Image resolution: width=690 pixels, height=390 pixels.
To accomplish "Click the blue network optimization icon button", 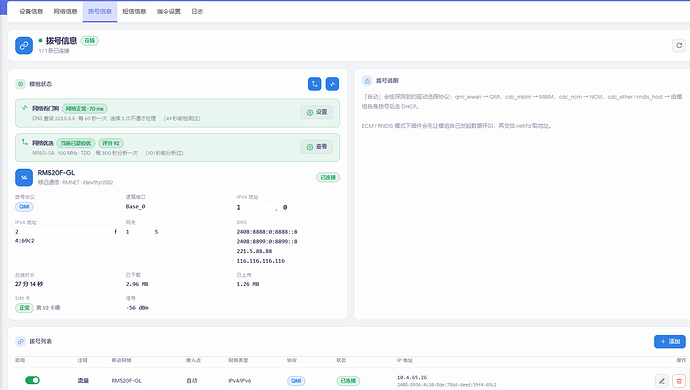I will [315, 84].
